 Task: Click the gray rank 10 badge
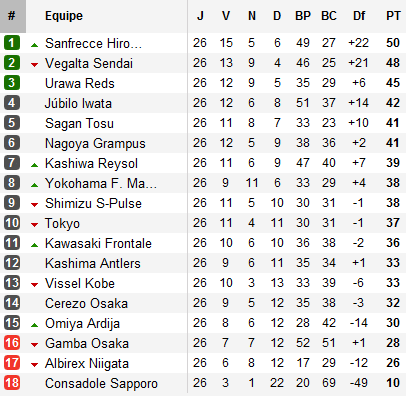point(12,223)
